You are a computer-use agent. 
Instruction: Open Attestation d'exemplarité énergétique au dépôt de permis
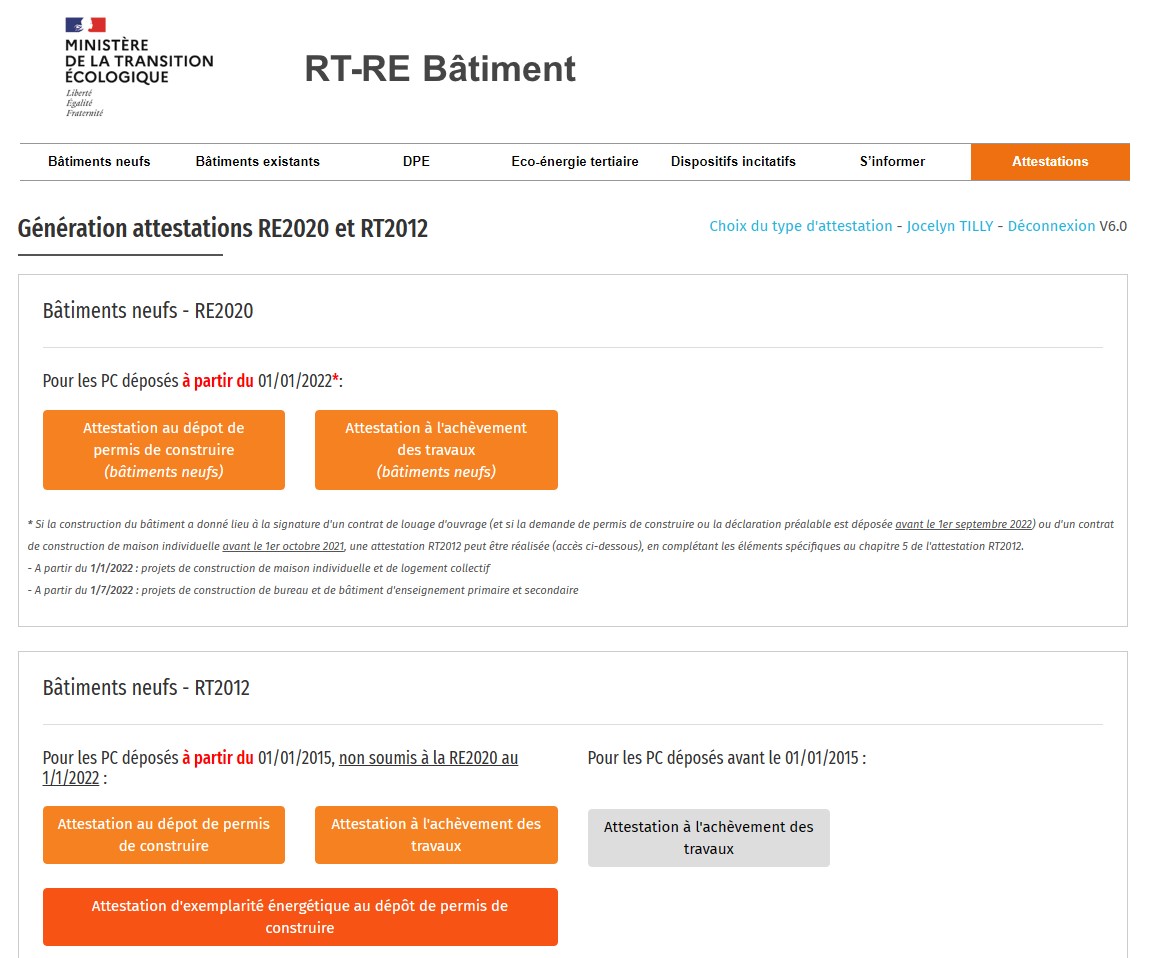point(300,917)
